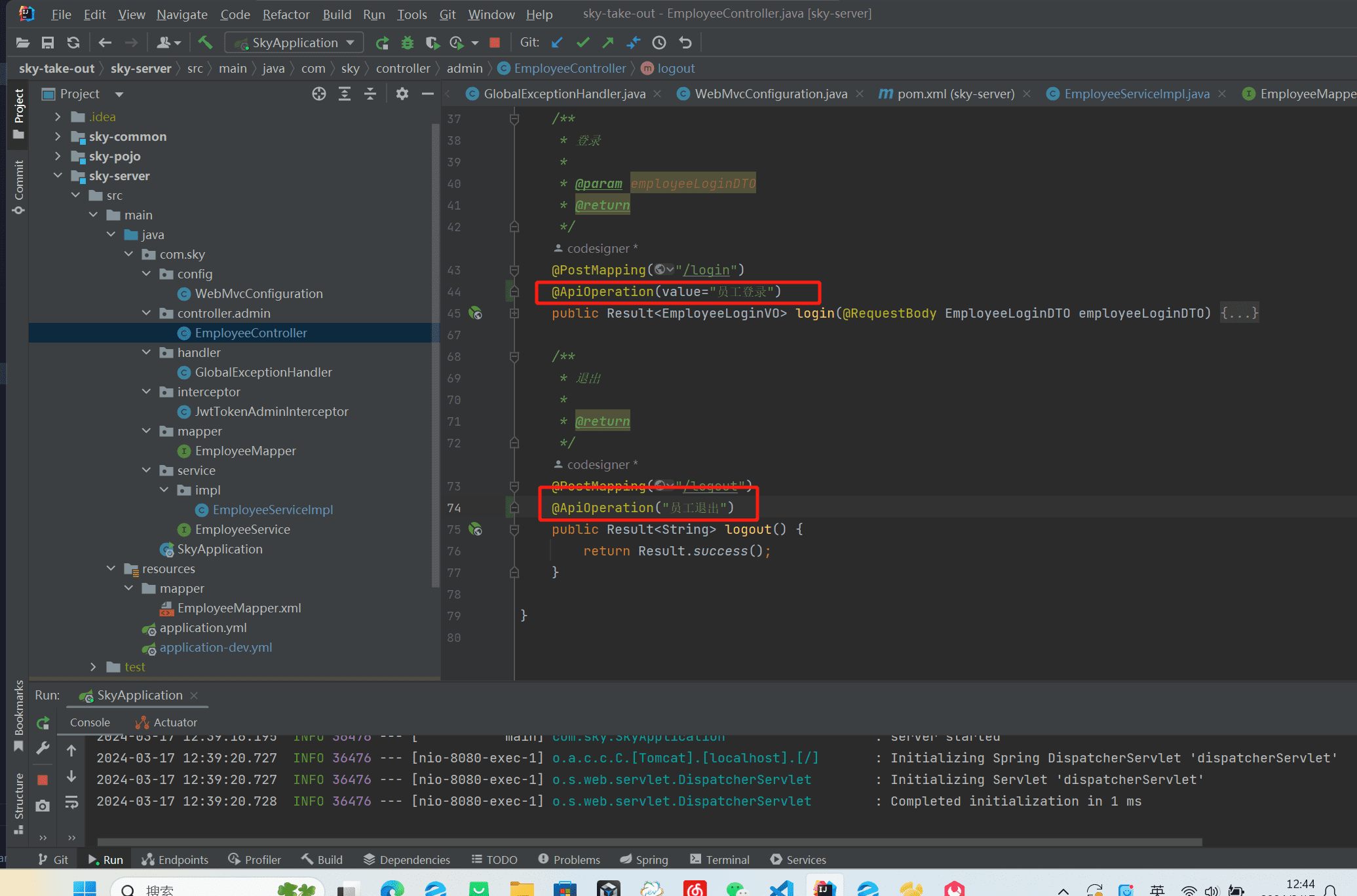Viewport: 1357px width, 896px height.
Task: Toggle the Bookmarks tool window
Action: (x=18, y=715)
